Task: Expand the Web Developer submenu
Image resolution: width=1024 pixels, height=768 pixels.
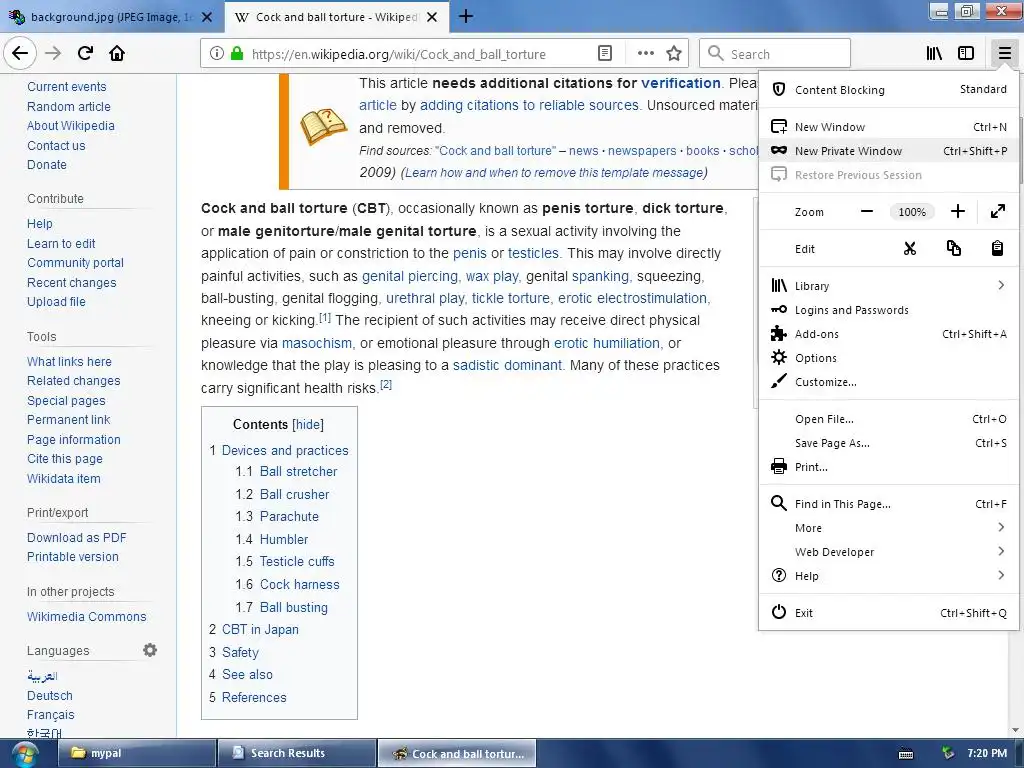Action: pos(889,552)
